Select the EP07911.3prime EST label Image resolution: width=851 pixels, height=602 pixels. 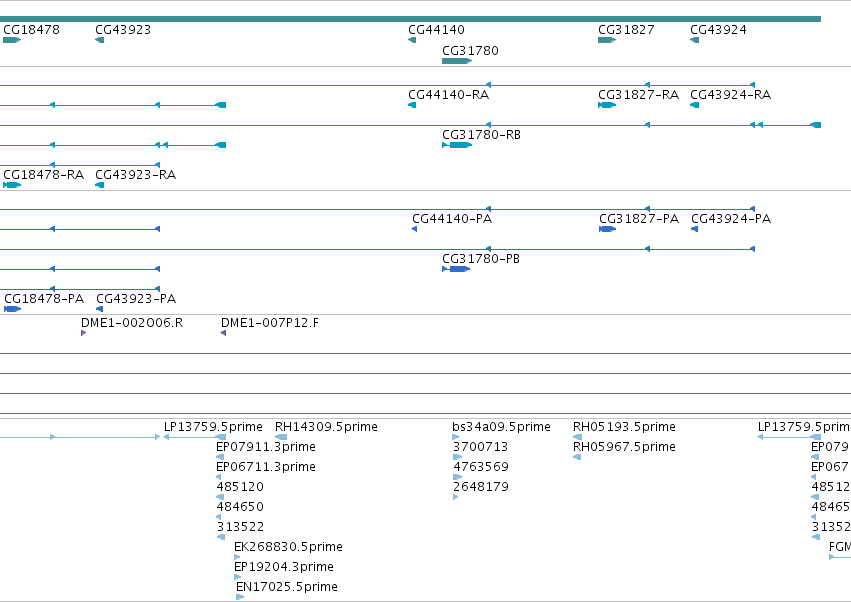[265, 447]
